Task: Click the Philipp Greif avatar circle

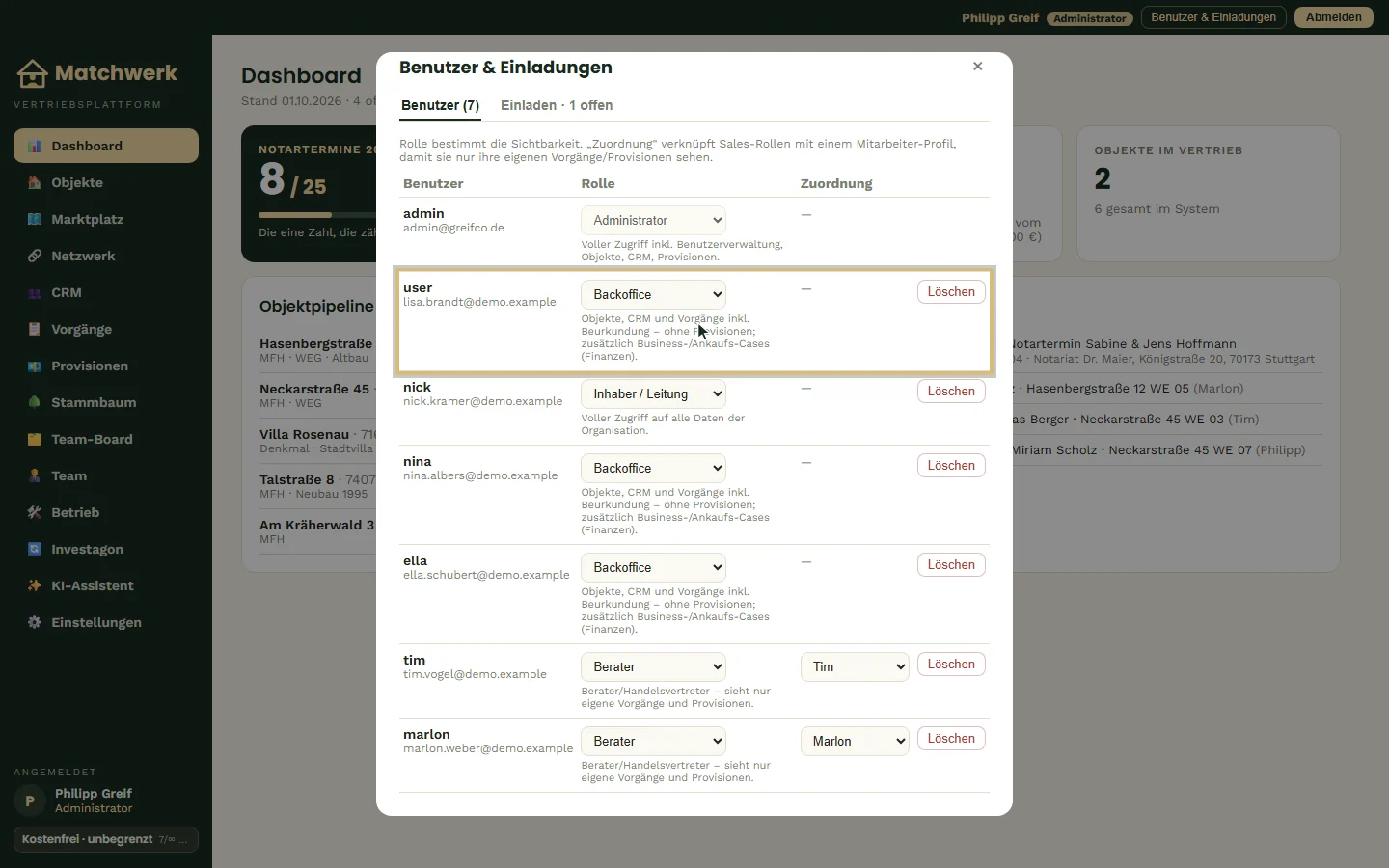Action: pos(30,800)
